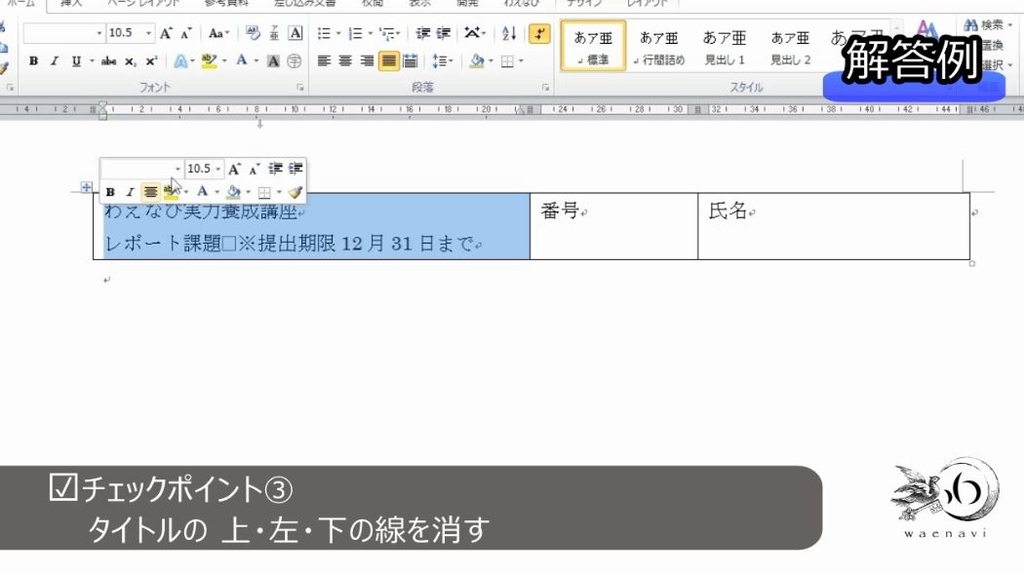Open ribbon font size 10.5 dropdown
Image resolution: width=1024 pixels, height=574 pixels.
pyautogui.click(x=149, y=33)
